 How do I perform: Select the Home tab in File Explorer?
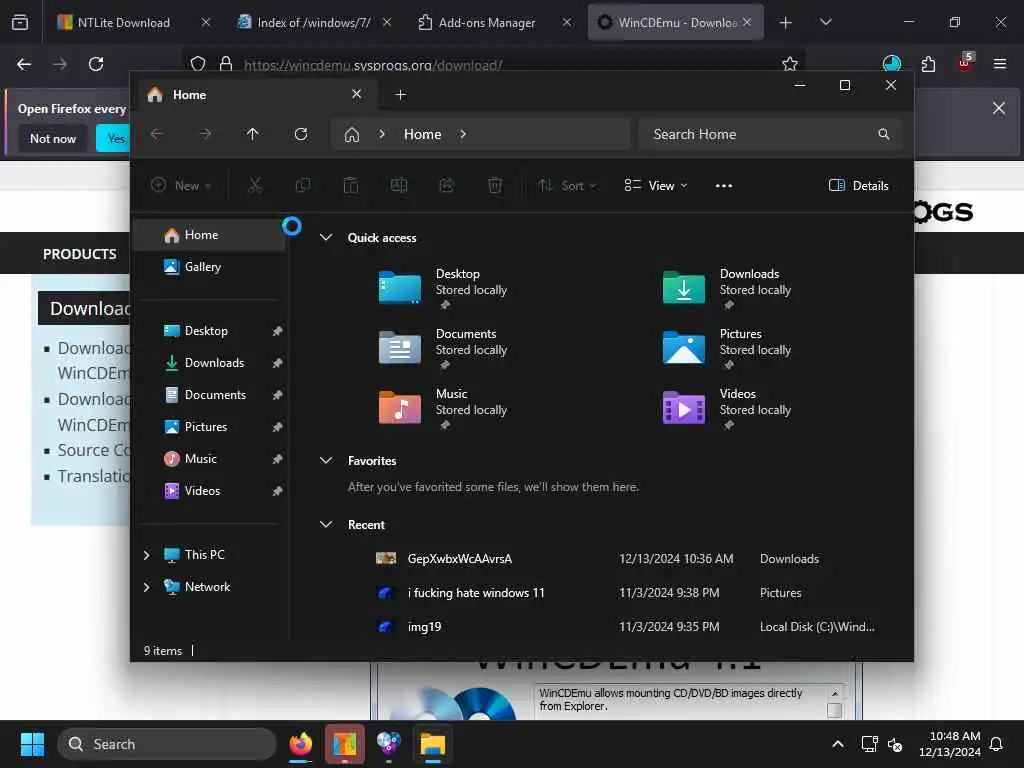pyautogui.click(x=255, y=95)
